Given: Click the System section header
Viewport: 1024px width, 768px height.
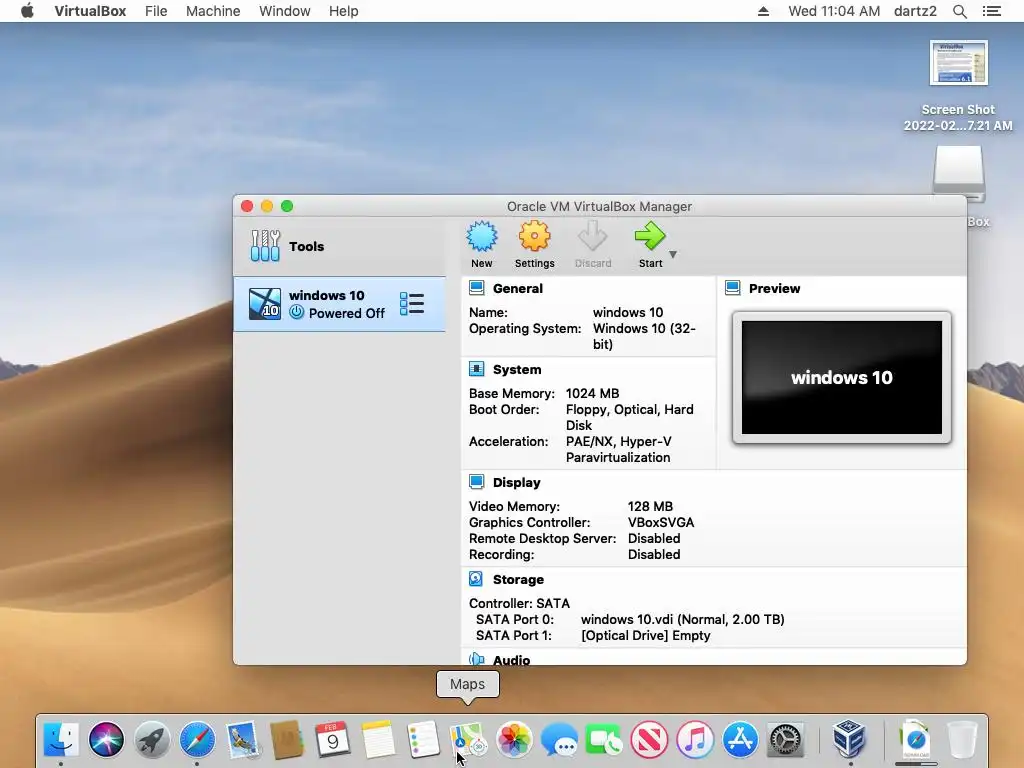Looking at the screenshot, I should pyautogui.click(x=517, y=370).
